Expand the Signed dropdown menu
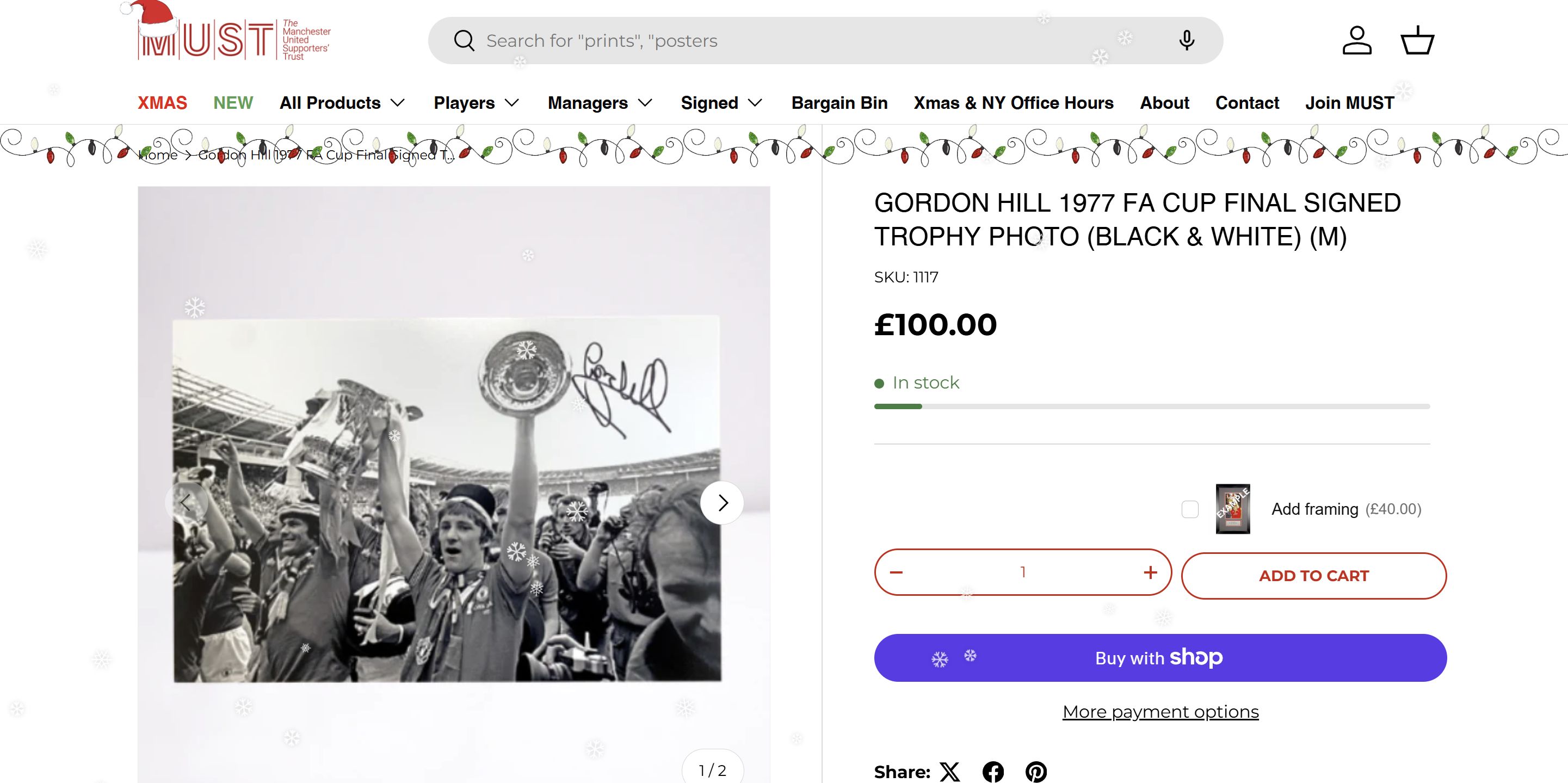The image size is (1568, 783). click(x=721, y=103)
